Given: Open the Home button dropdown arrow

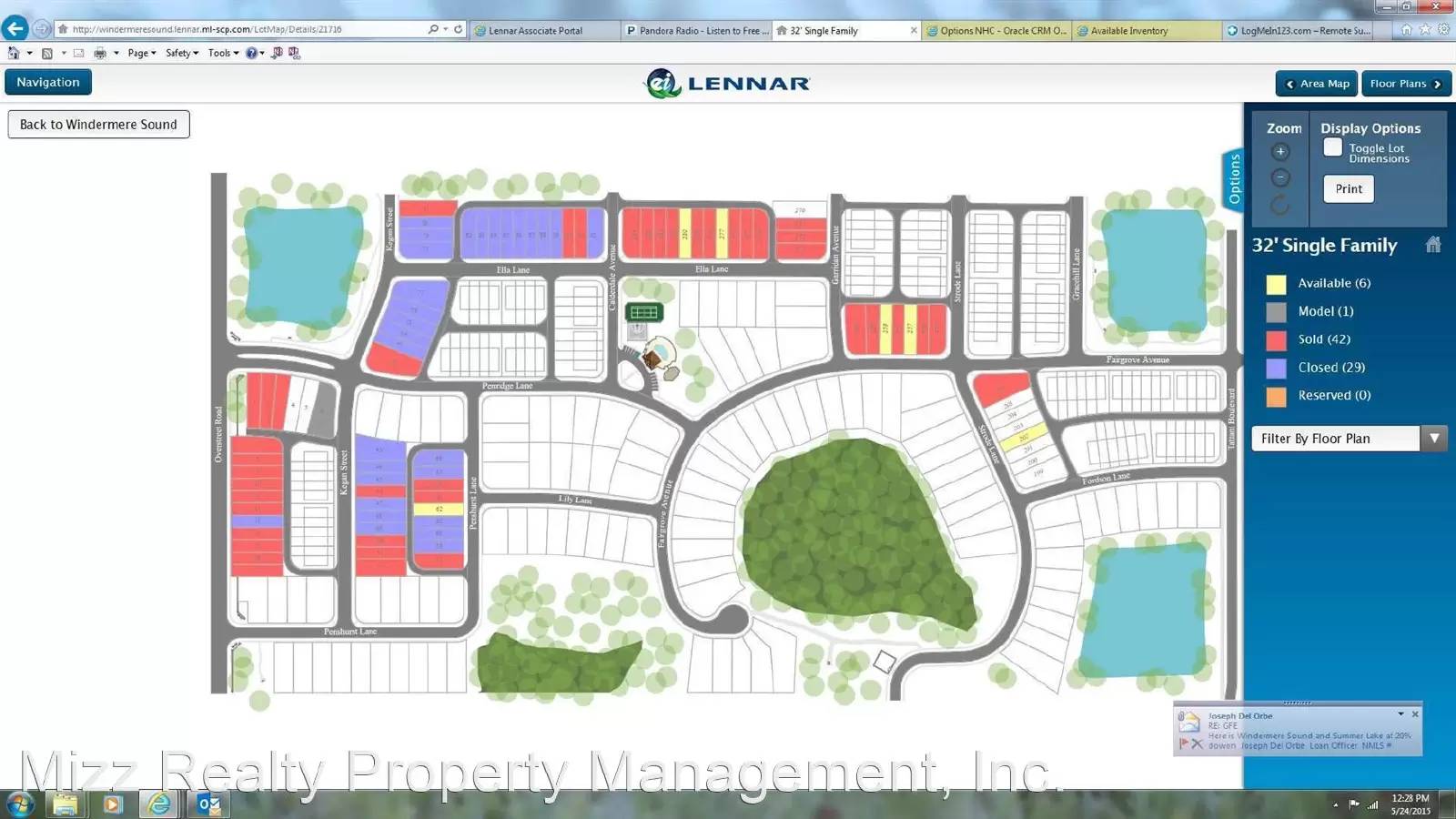Looking at the screenshot, I should 29,53.
